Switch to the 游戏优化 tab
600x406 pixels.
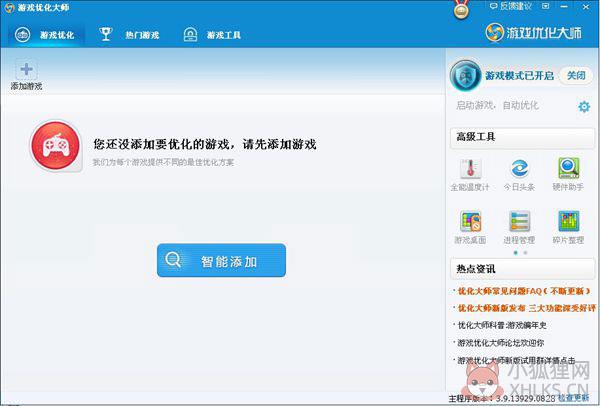click(x=45, y=35)
